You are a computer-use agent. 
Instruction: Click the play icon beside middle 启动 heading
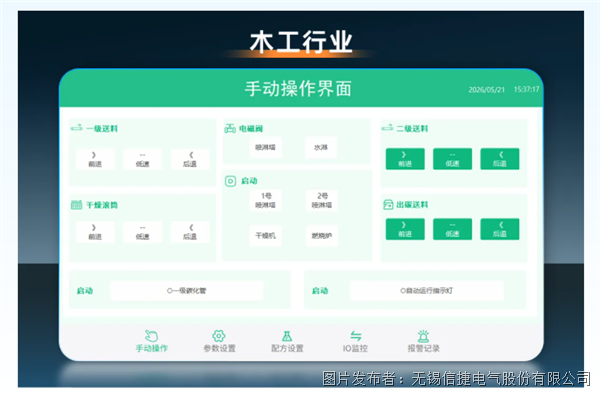tap(230, 181)
